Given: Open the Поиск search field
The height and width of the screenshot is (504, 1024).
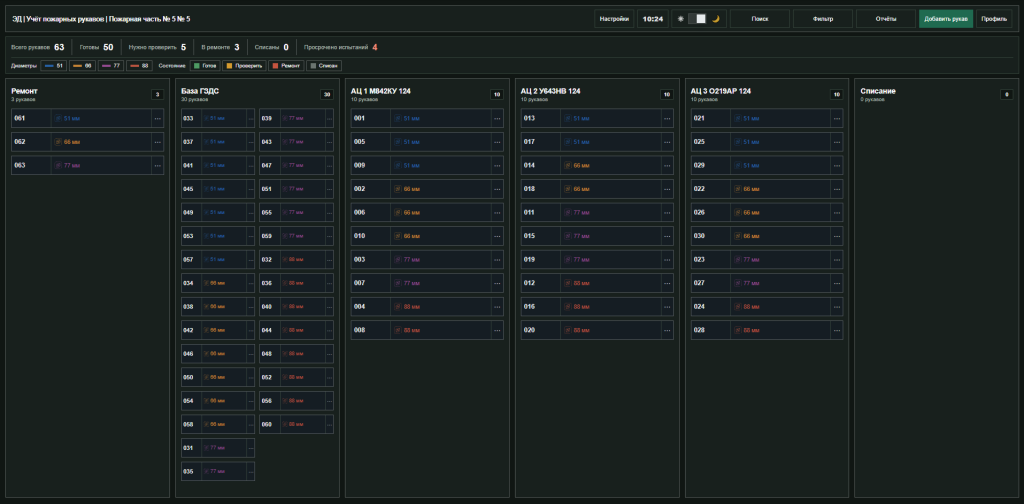Looking at the screenshot, I should [760, 19].
